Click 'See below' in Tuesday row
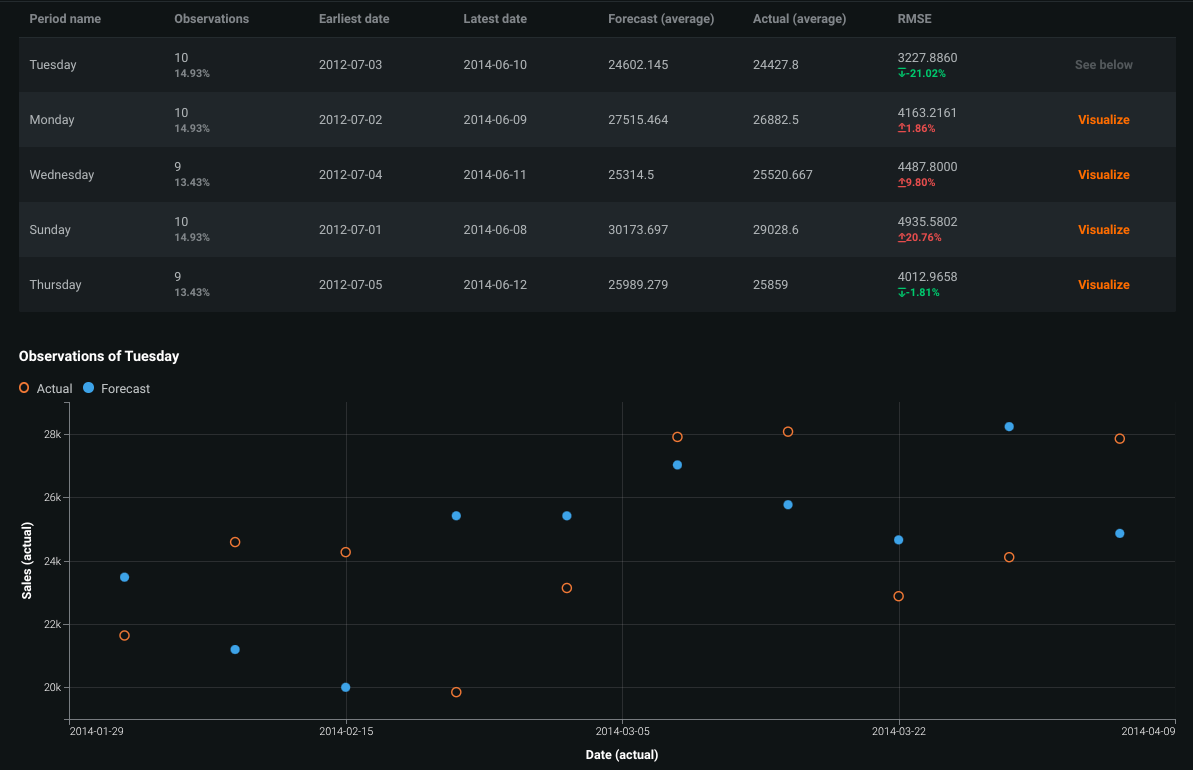 [1103, 65]
